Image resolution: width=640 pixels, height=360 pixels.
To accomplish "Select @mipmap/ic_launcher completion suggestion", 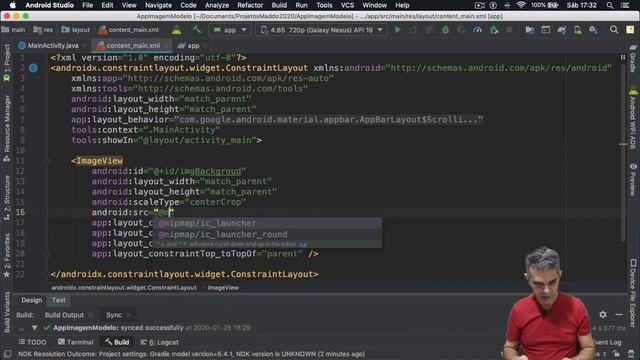I will [267, 223].
